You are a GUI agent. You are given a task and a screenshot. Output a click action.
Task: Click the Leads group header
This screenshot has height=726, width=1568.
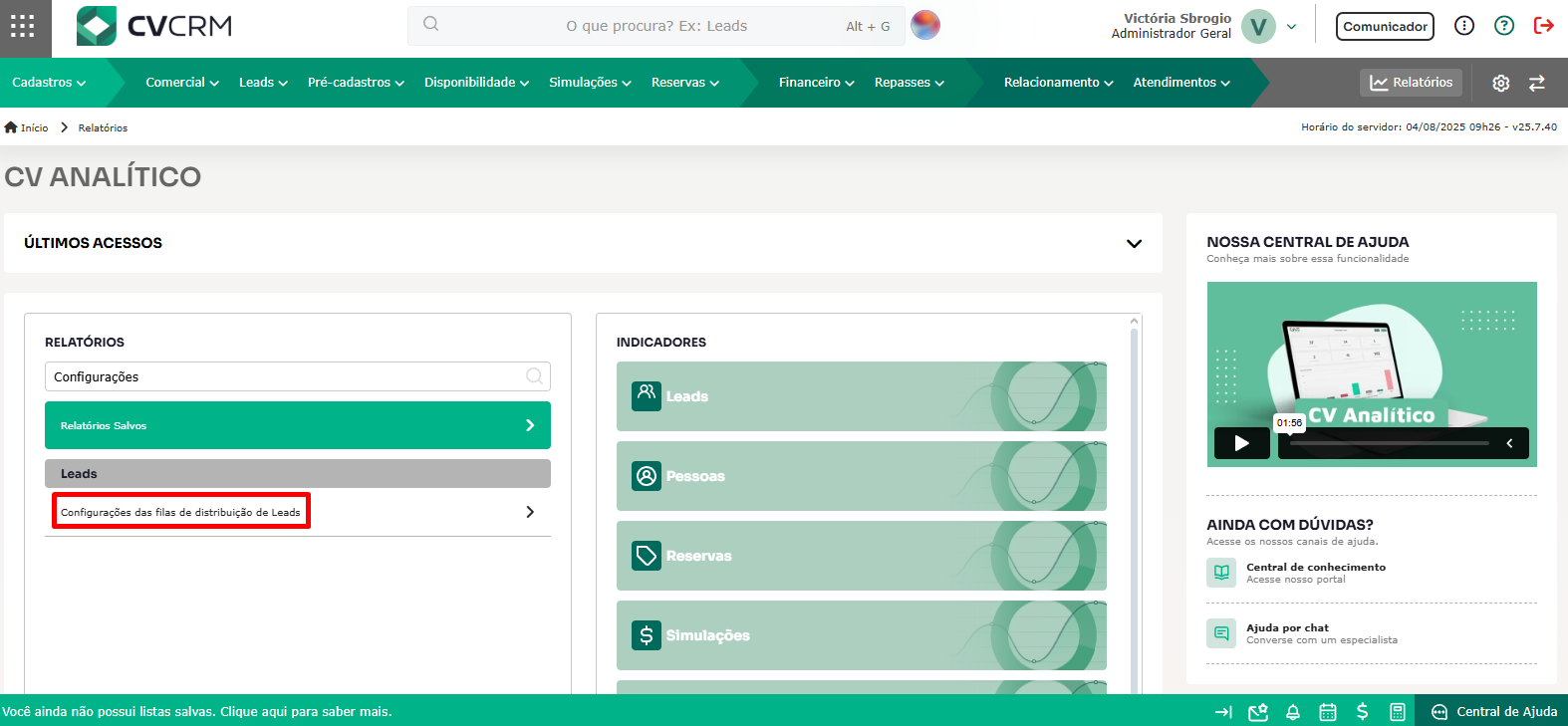pyautogui.click(x=298, y=474)
